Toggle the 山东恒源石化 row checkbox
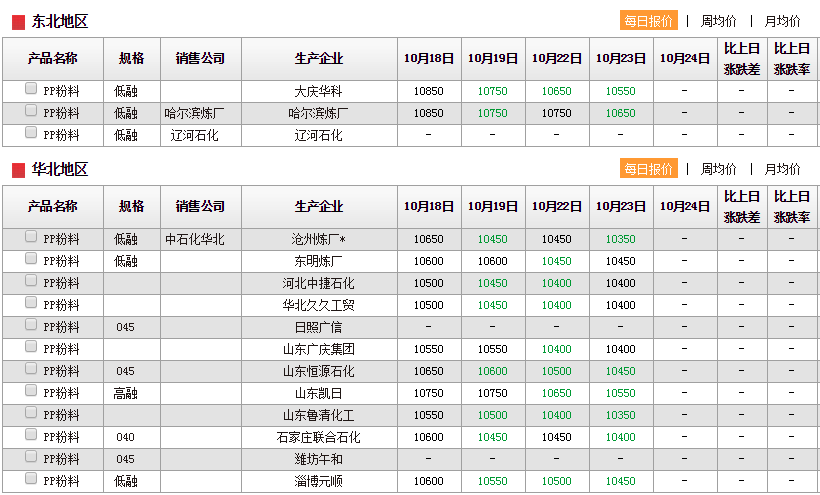Screen dimensions: 820x495 (31, 369)
